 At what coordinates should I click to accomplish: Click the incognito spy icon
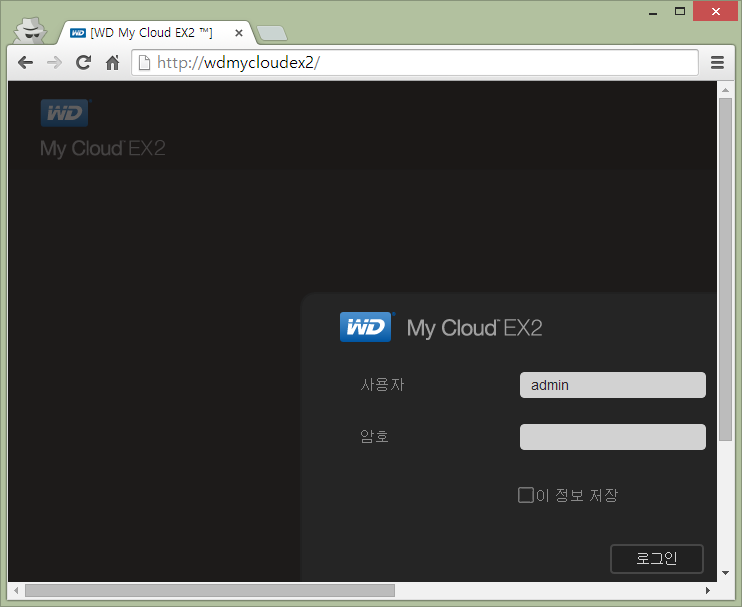tap(32, 30)
